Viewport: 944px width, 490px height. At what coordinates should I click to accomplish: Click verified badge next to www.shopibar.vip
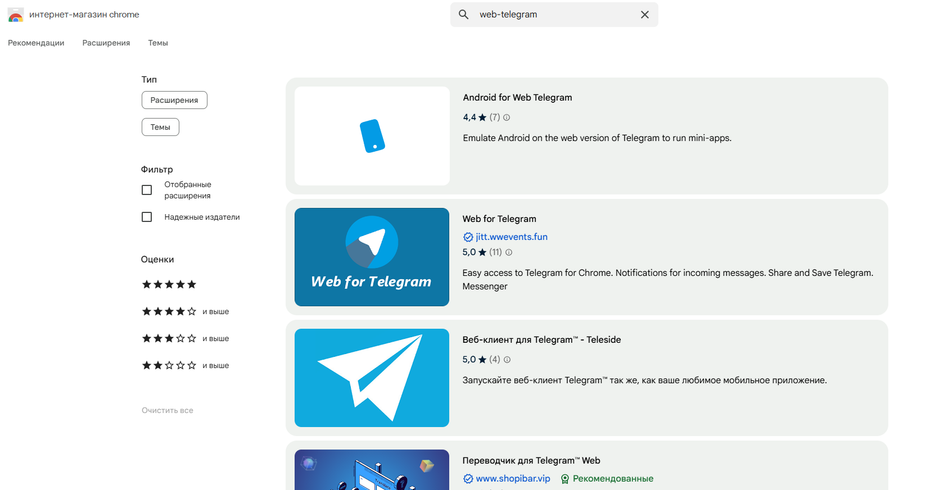468,479
